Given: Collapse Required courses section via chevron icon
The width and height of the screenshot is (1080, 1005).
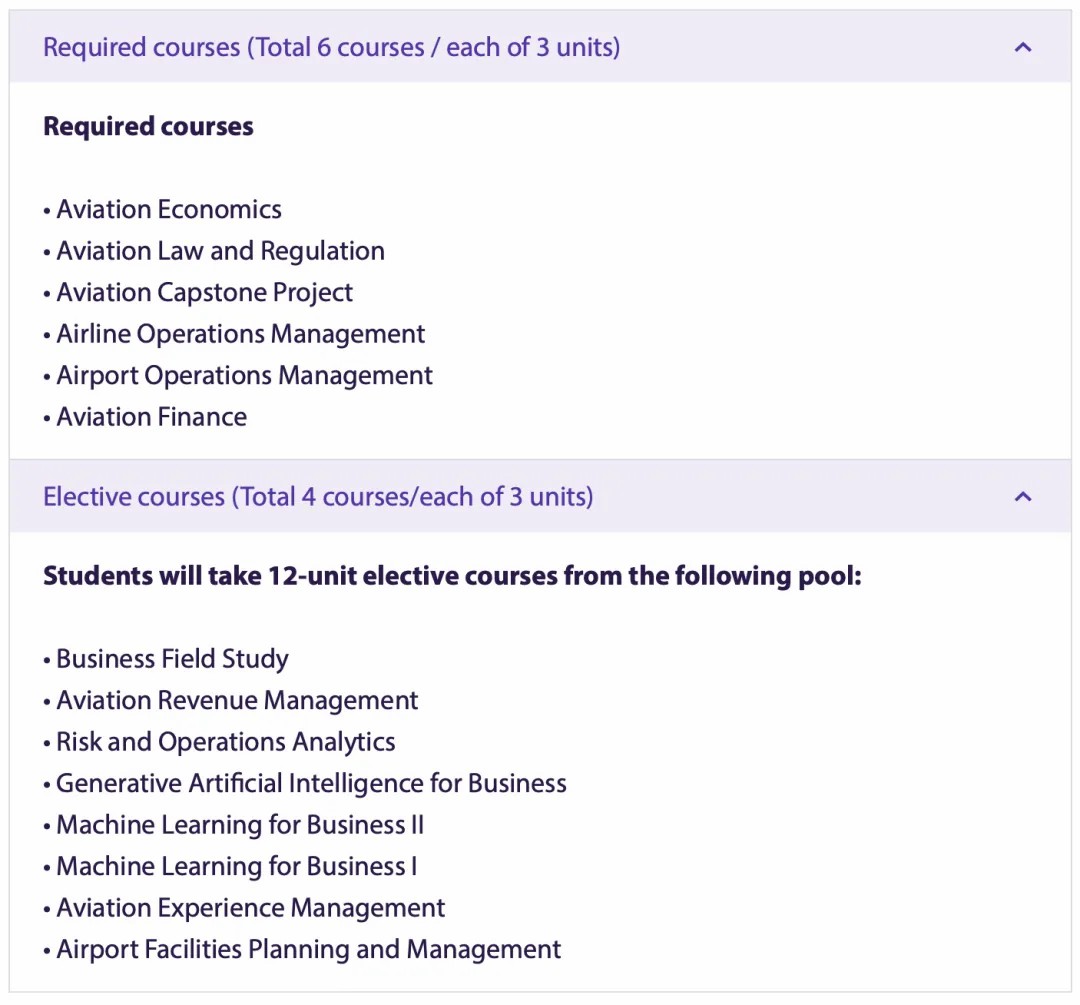Looking at the screenshot, I should 1022,47.
